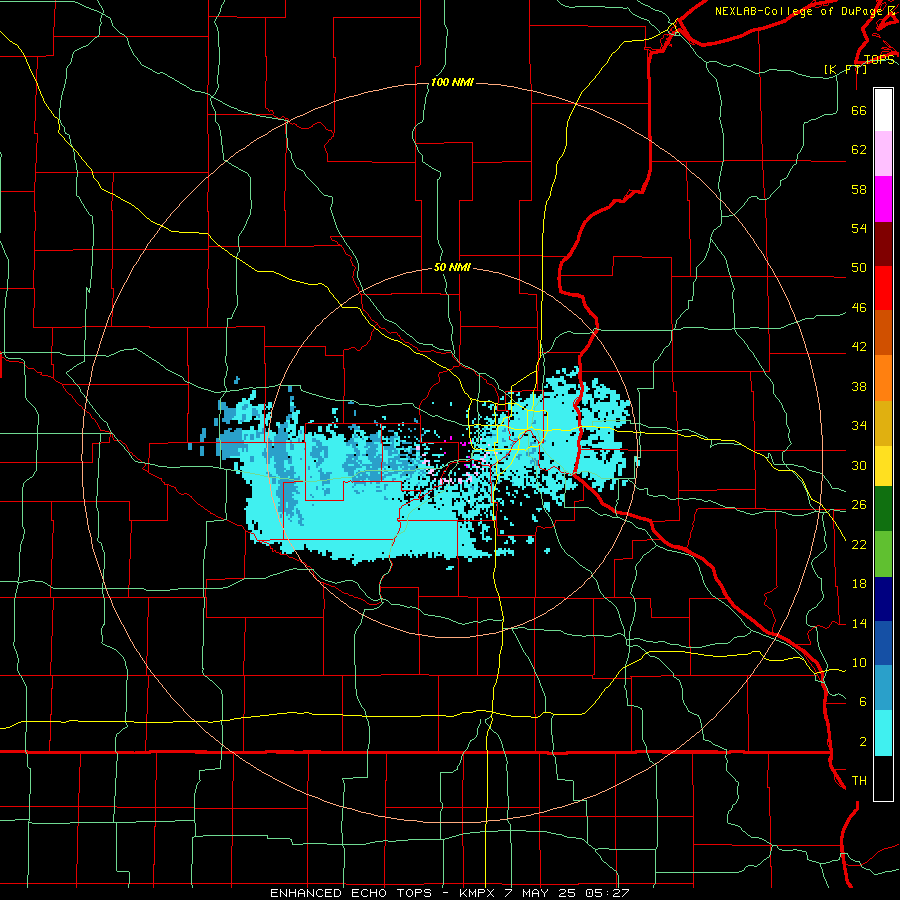Click the '42' legend value
Image resolution: width=900 pixels, height=900 pixels.
point(859,347)
